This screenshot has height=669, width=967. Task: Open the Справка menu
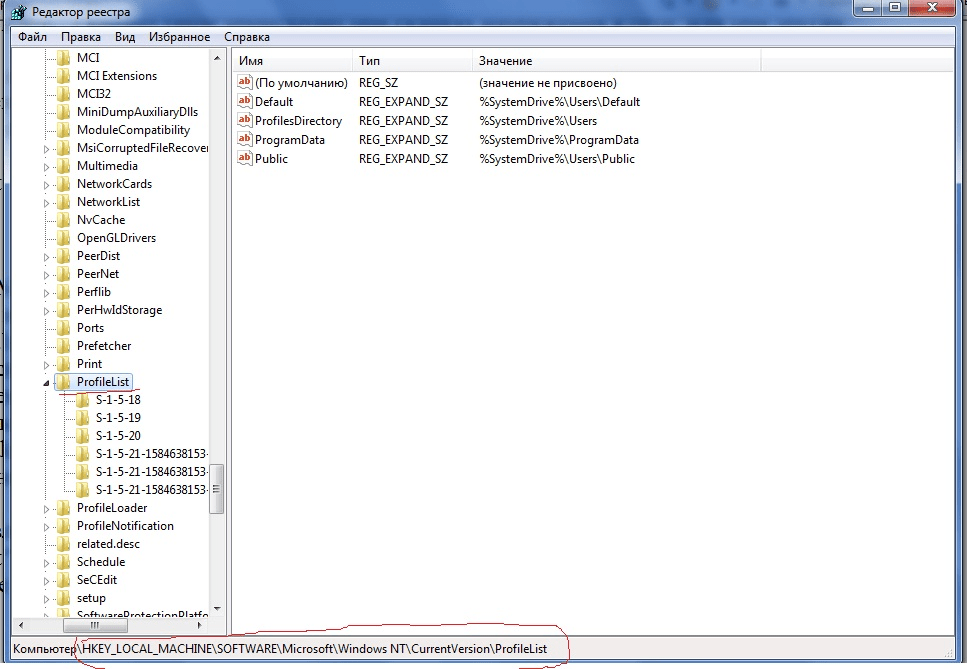point(246,37)
